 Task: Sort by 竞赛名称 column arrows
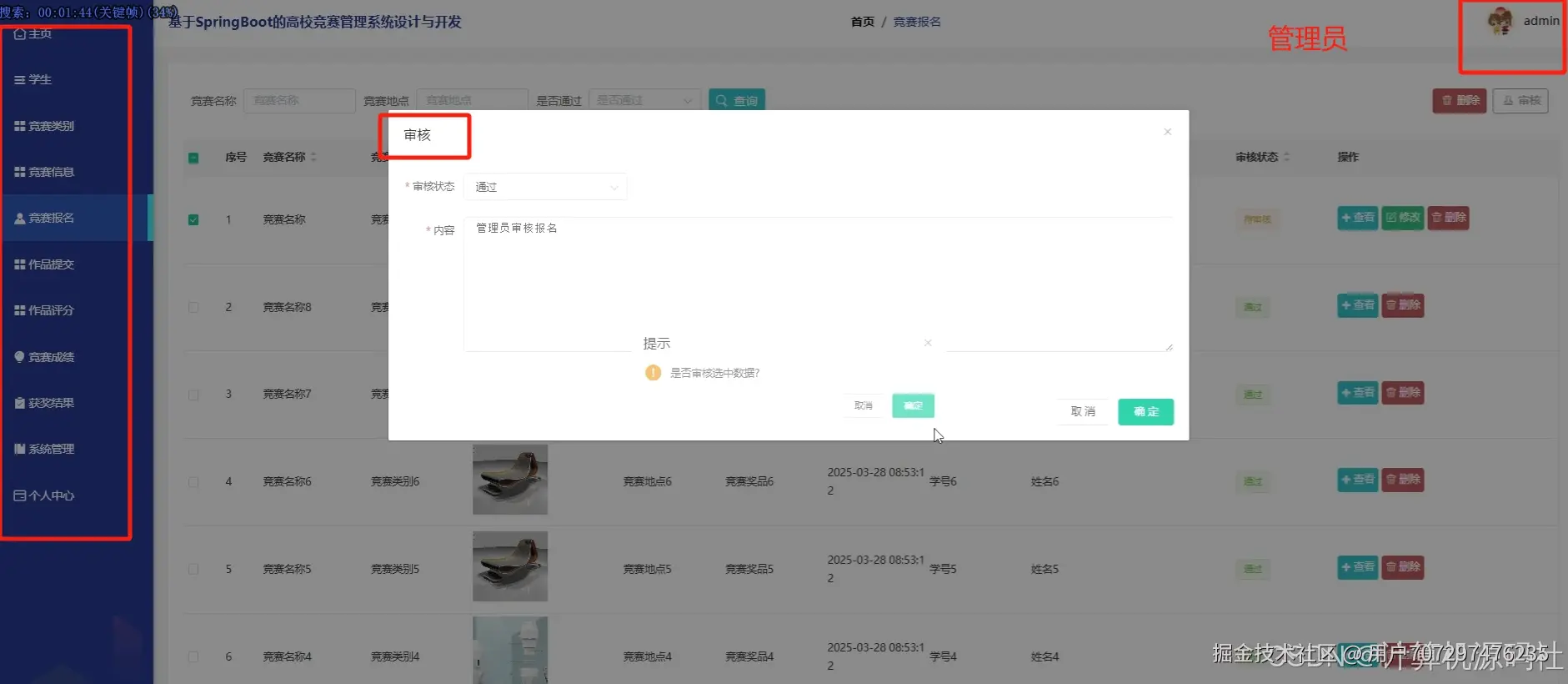coord(313,157)
